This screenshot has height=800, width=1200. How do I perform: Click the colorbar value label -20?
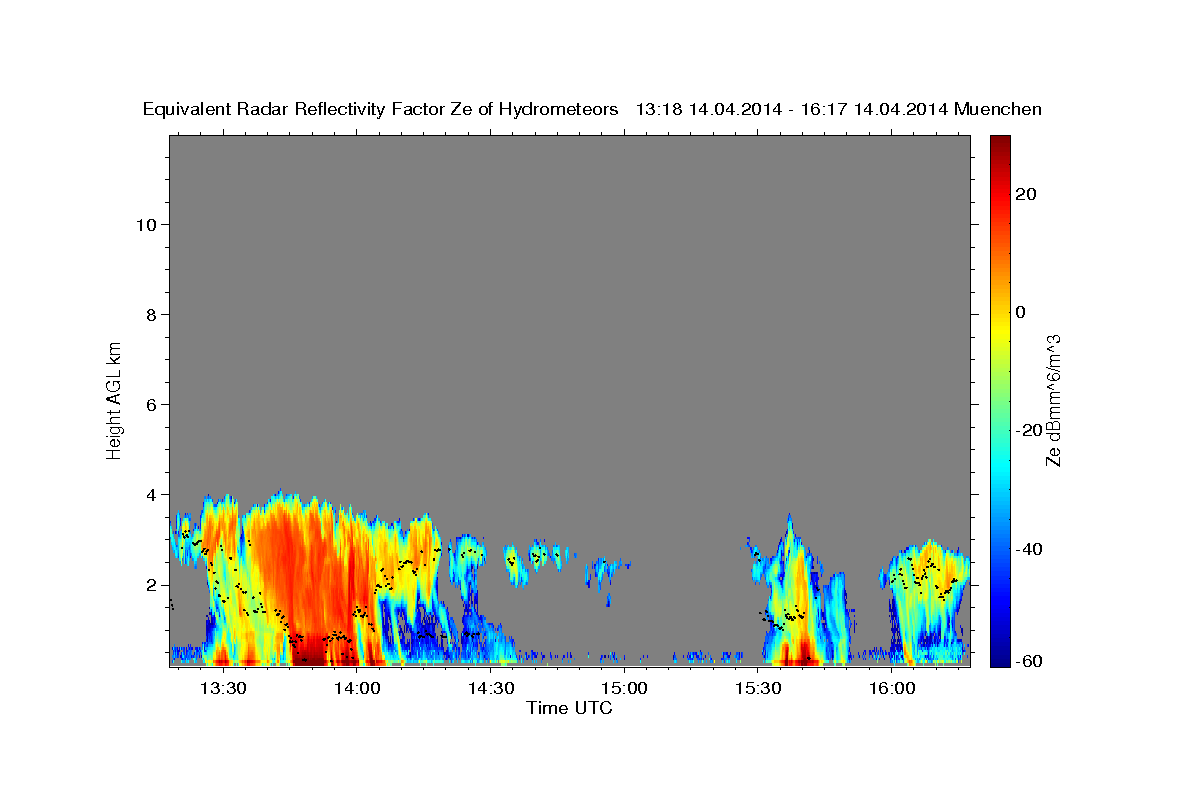pyautogui.click(x=1028, y=431)
